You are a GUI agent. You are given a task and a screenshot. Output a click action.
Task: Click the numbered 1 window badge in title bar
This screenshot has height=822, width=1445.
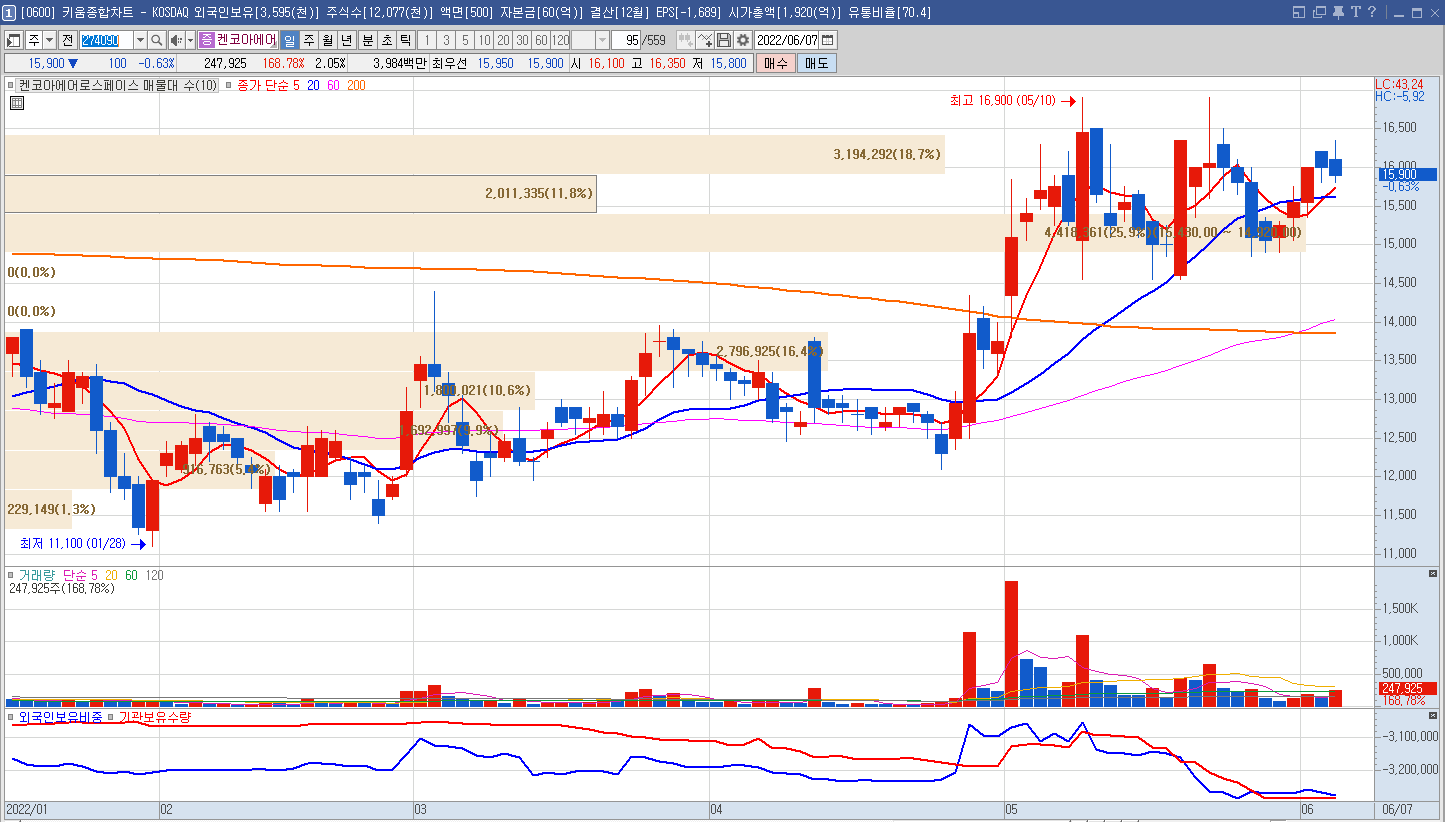pyautogui.click(x=9, y=12)
